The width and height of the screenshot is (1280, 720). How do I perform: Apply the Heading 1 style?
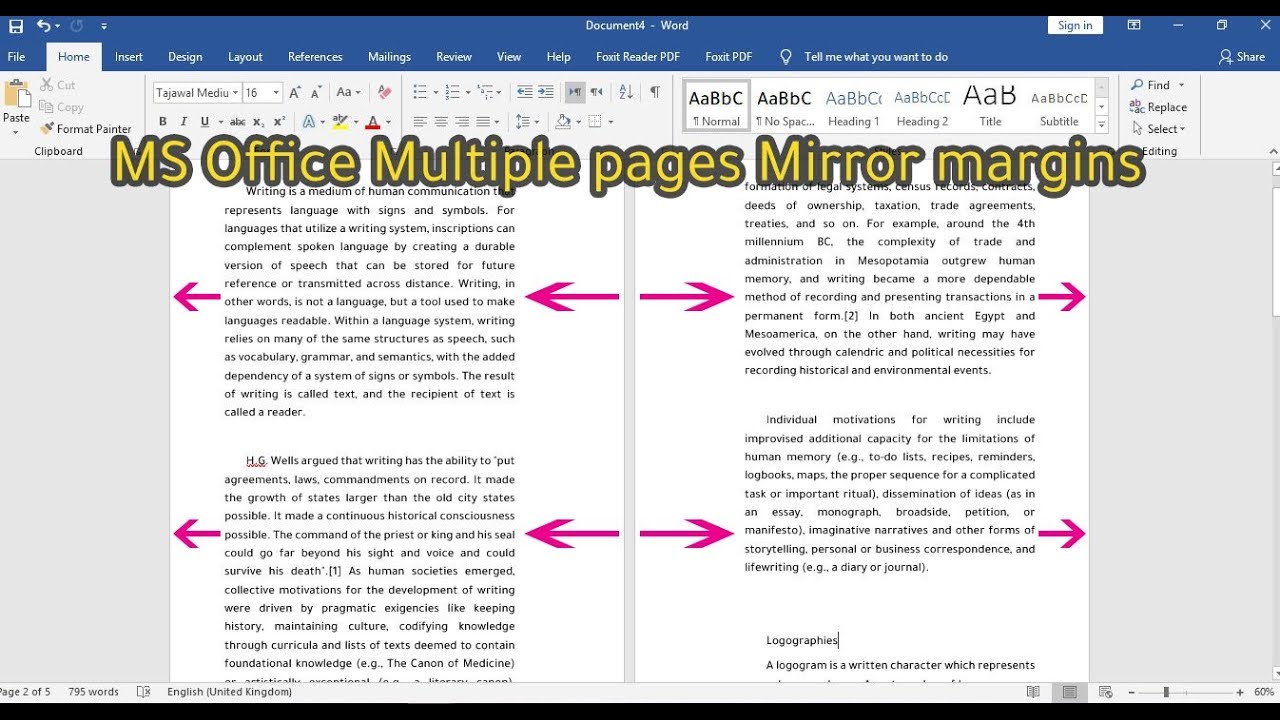853,106
